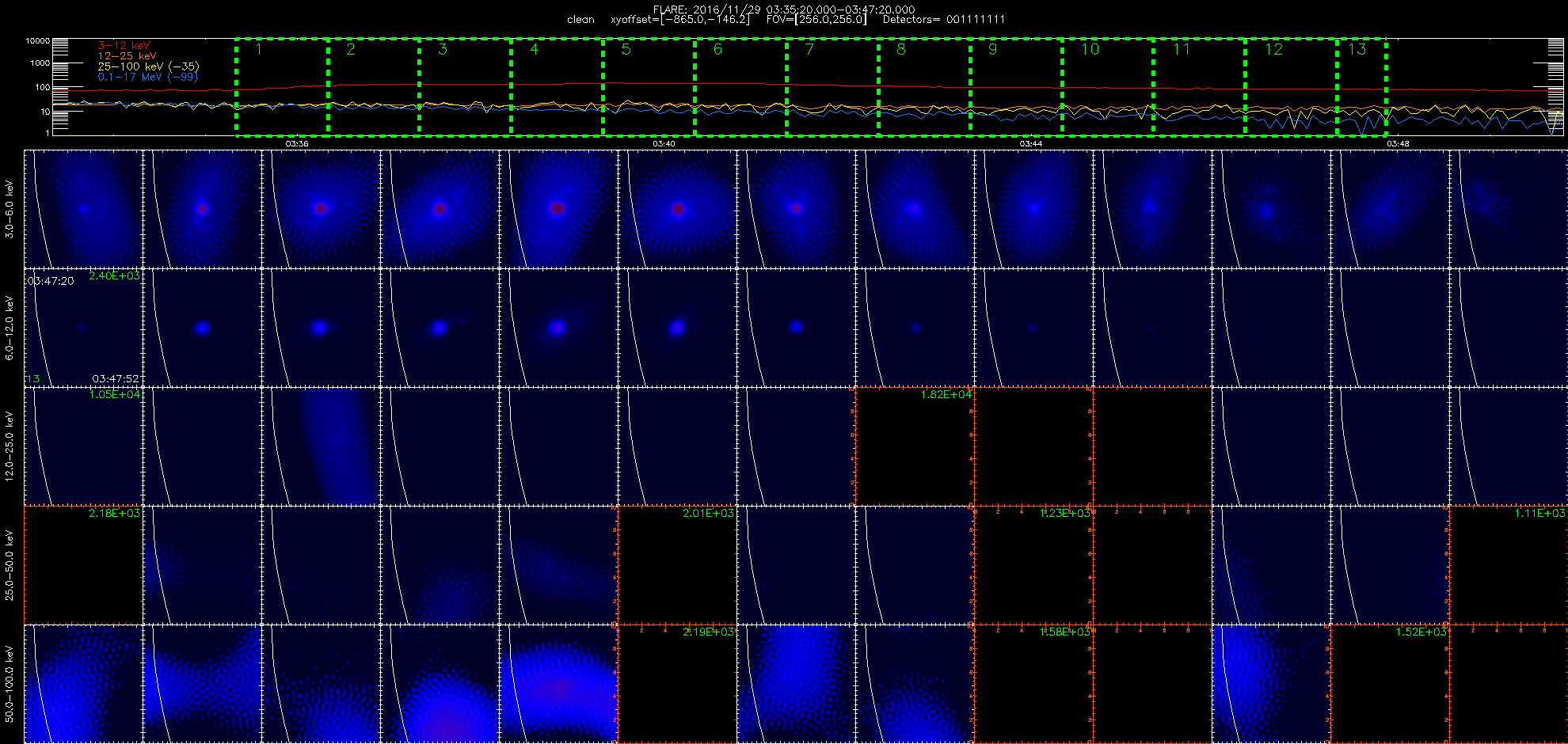Click the green 2.40E+03 value
Image resolution: width=1568 pixels, height=744 pixels.
coord(114,275)
